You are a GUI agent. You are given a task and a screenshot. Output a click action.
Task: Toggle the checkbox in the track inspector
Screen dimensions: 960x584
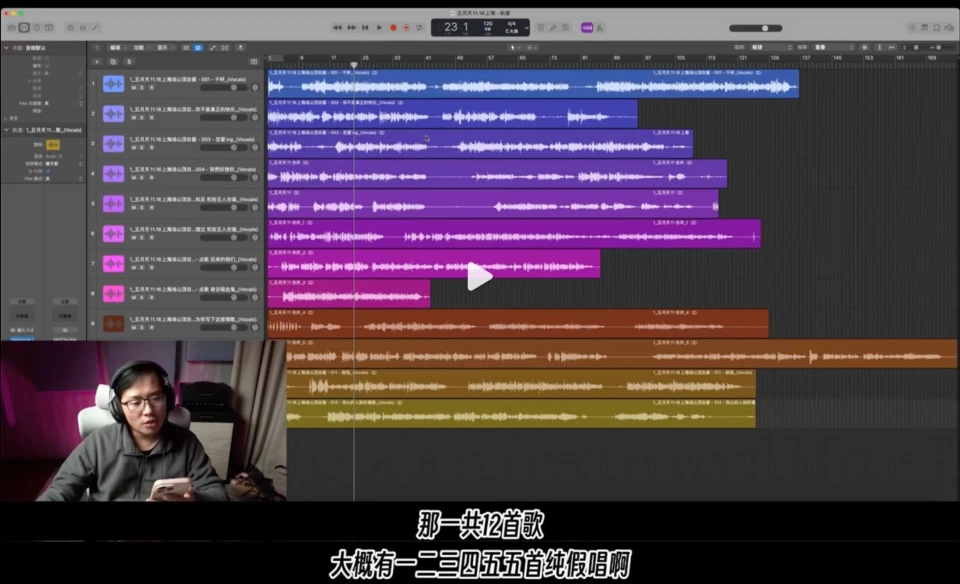coord(47,171)
